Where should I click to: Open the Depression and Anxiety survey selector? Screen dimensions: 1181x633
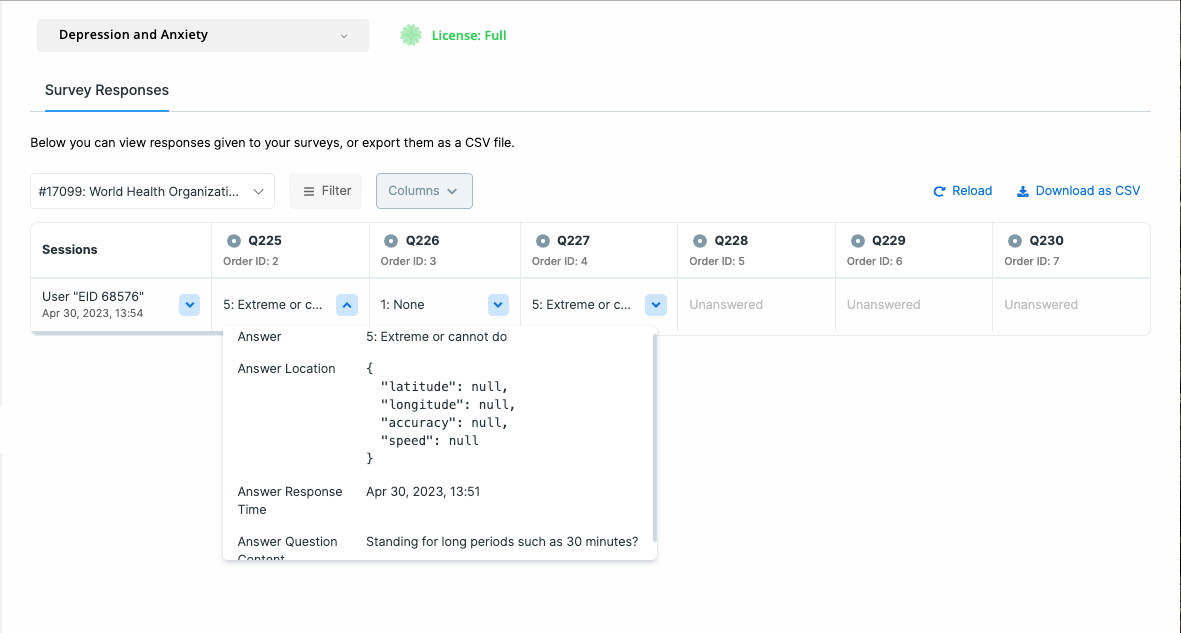[x=202, y=34]
